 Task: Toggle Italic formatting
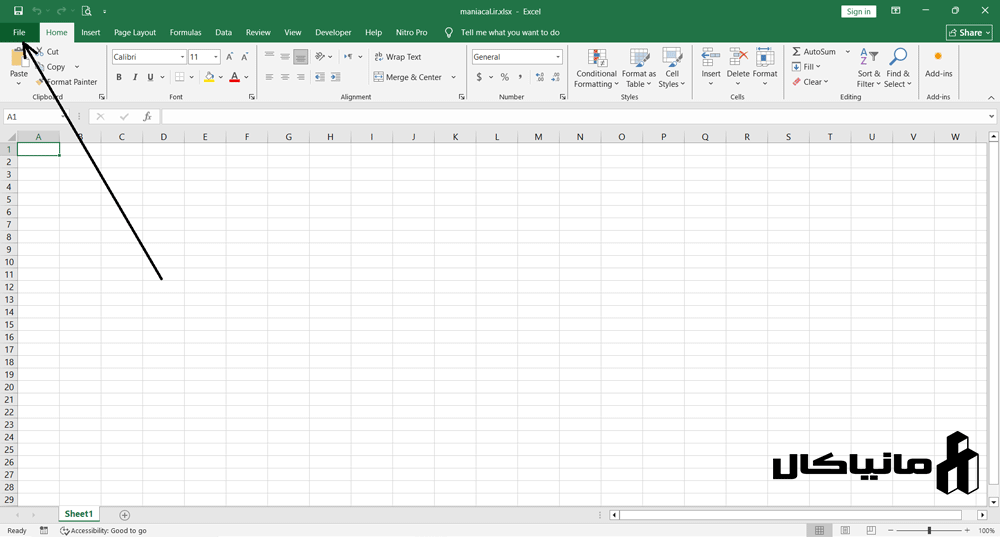(135, 77)
